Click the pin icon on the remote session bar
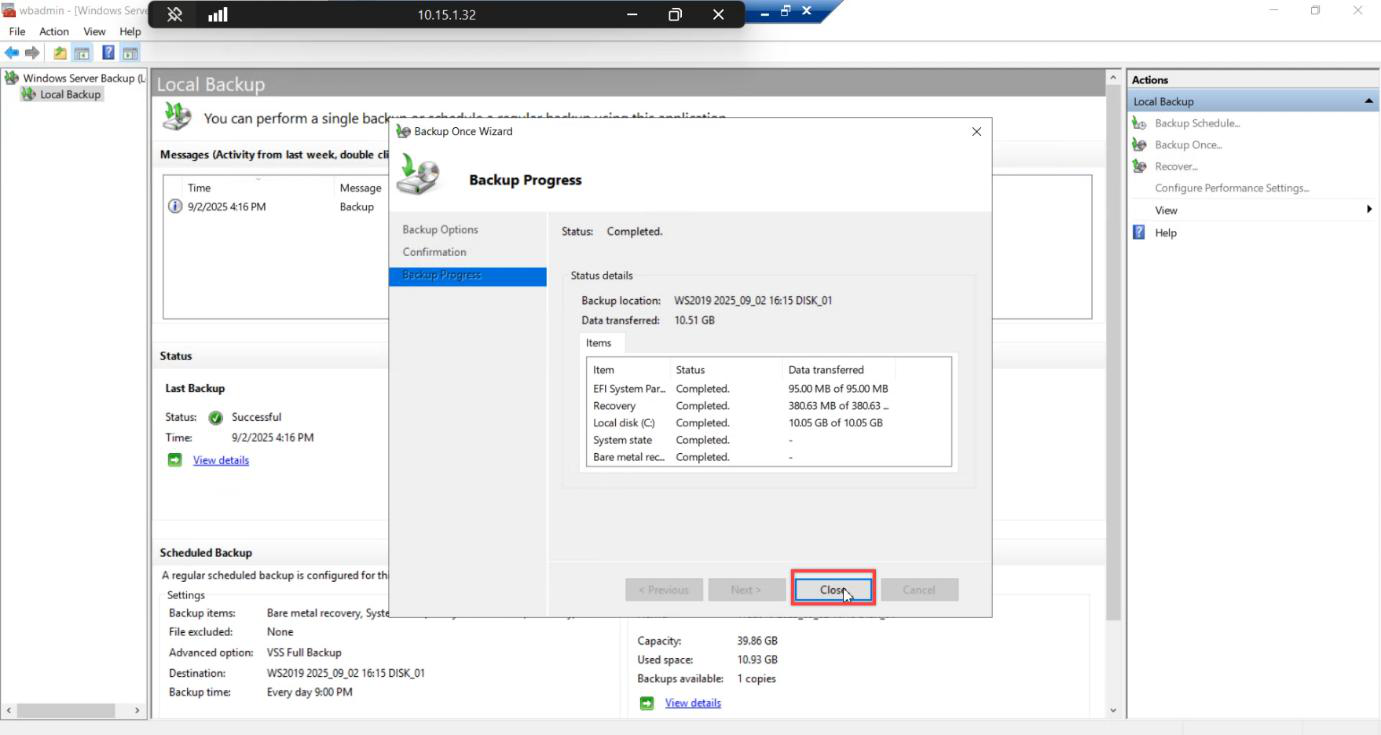The height and width of the screenshot is (735, 1381). (x=175, y=14)
